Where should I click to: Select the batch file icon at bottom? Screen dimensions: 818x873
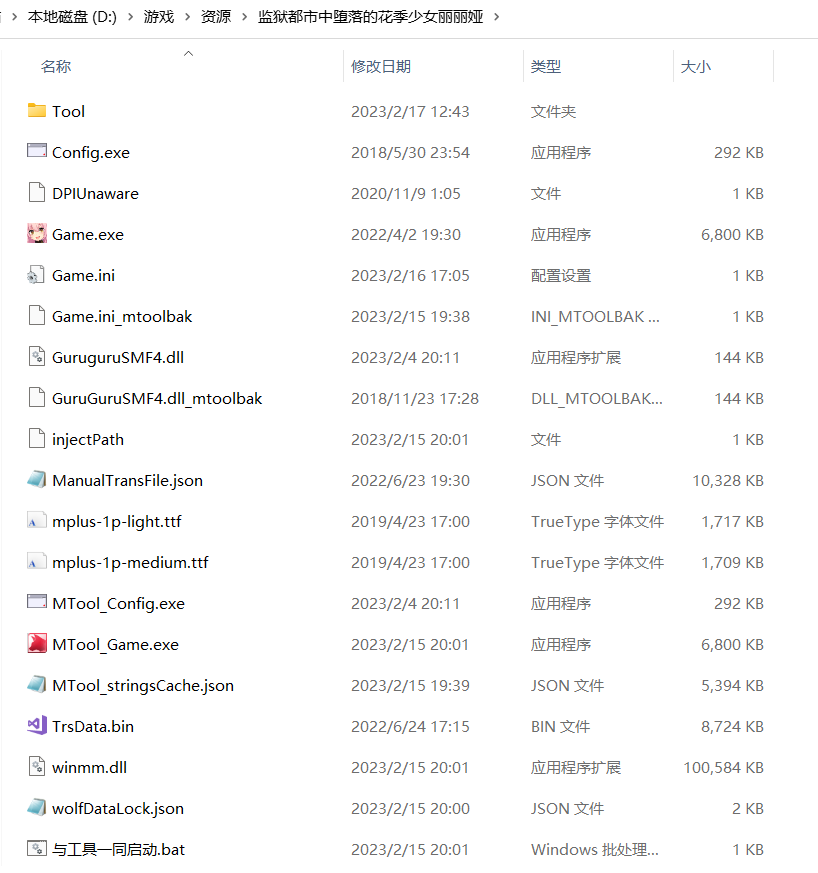pyautogui.click(x=37, y=849)
